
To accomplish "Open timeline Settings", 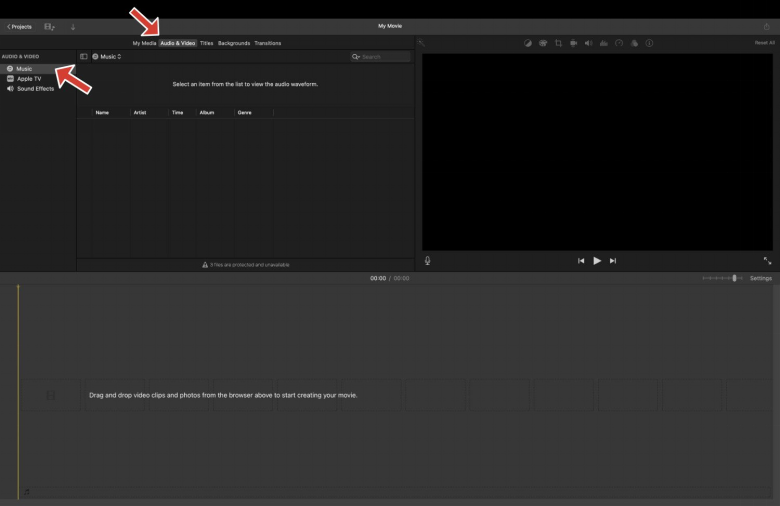I will point(761,278).
